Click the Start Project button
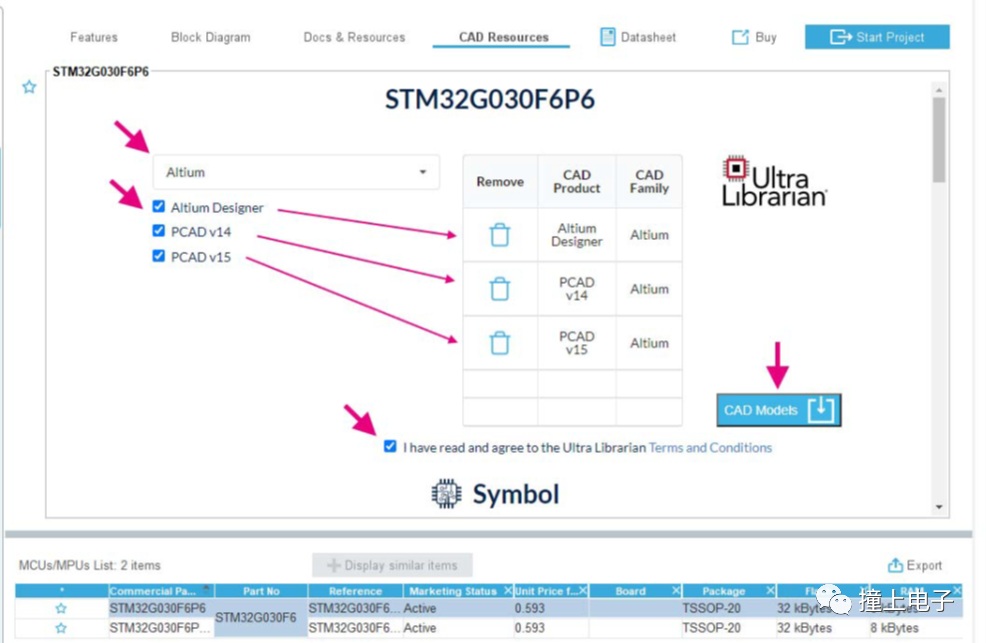 pos(877,37)
